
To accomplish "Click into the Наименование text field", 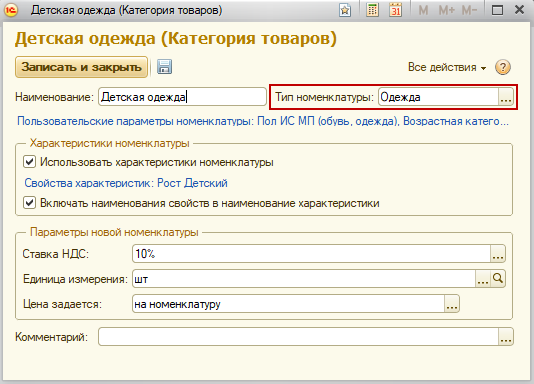I will [182, 97].
